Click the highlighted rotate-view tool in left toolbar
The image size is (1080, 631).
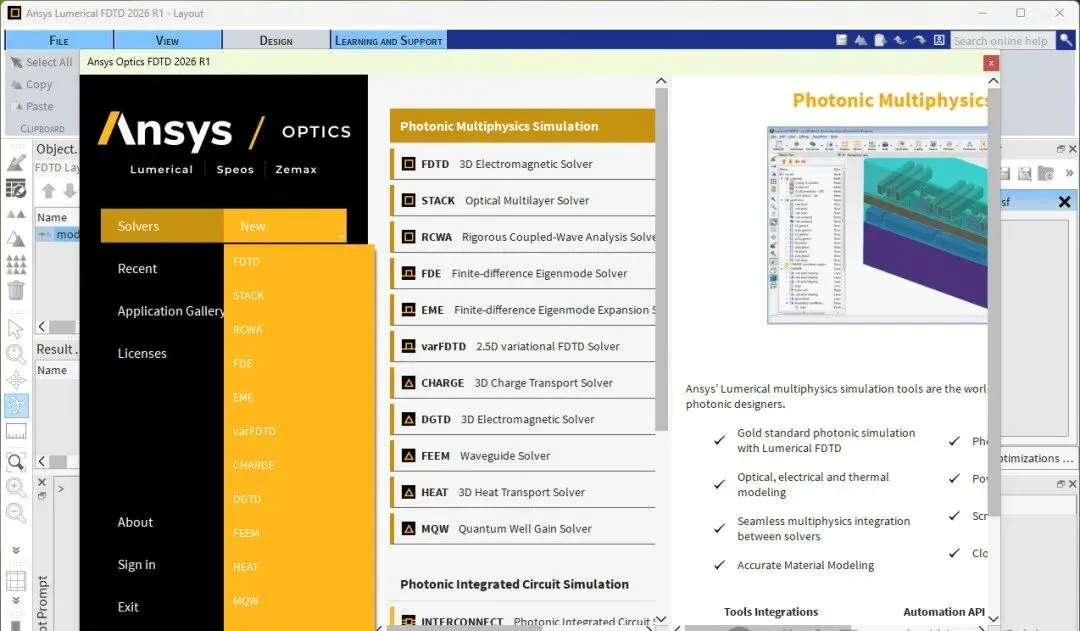(16, 405)
